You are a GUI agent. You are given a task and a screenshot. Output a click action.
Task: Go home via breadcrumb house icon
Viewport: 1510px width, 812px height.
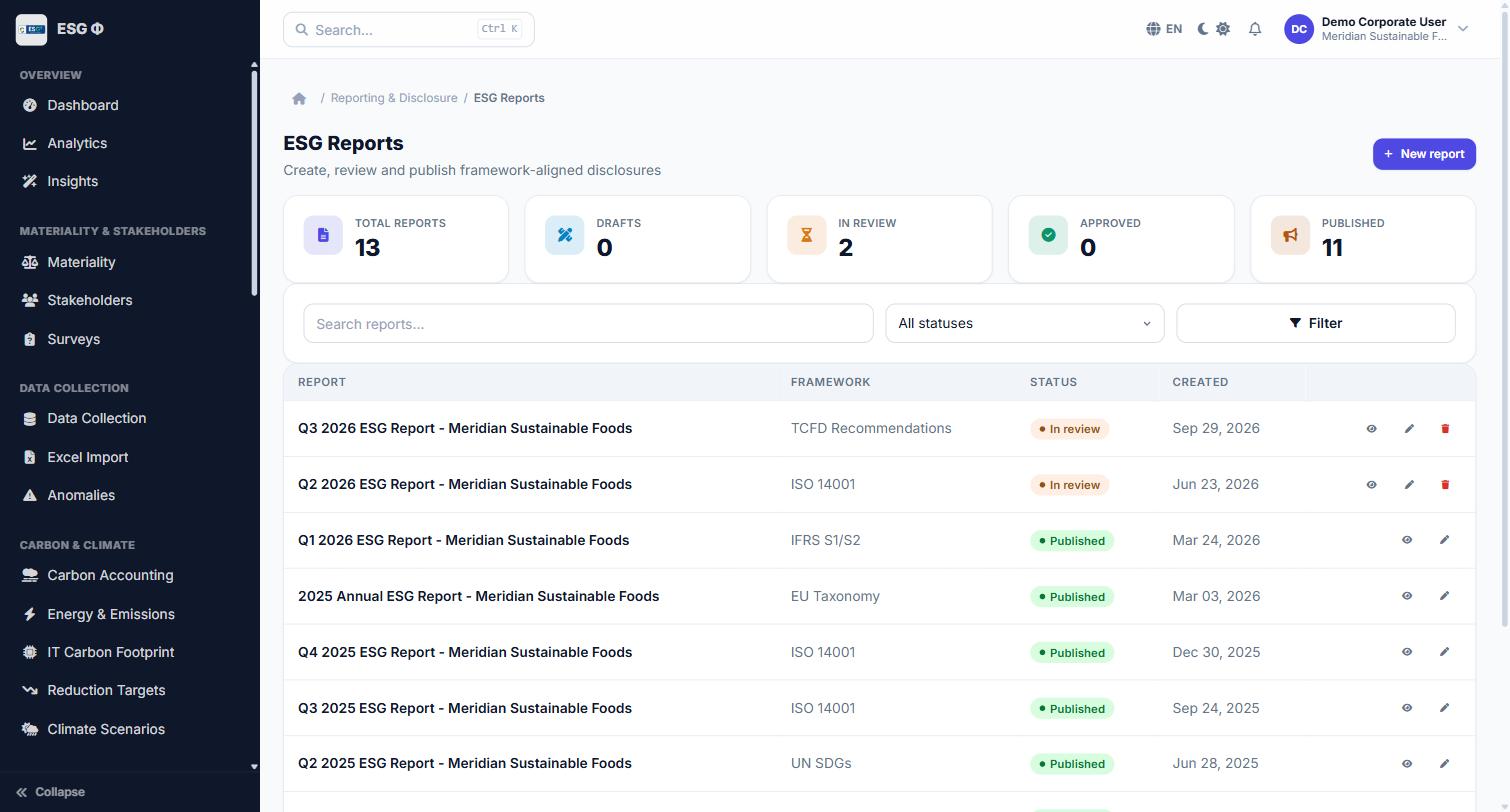pos(299,98)
